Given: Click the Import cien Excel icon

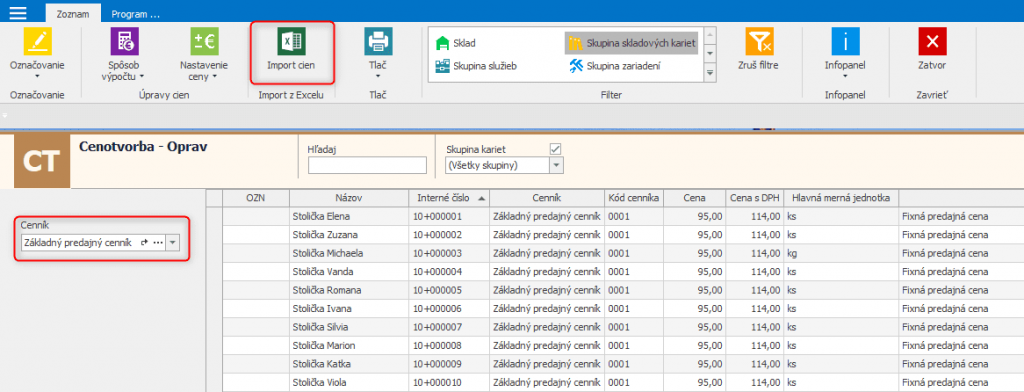Looking at the screenshot, I should 292,41.
